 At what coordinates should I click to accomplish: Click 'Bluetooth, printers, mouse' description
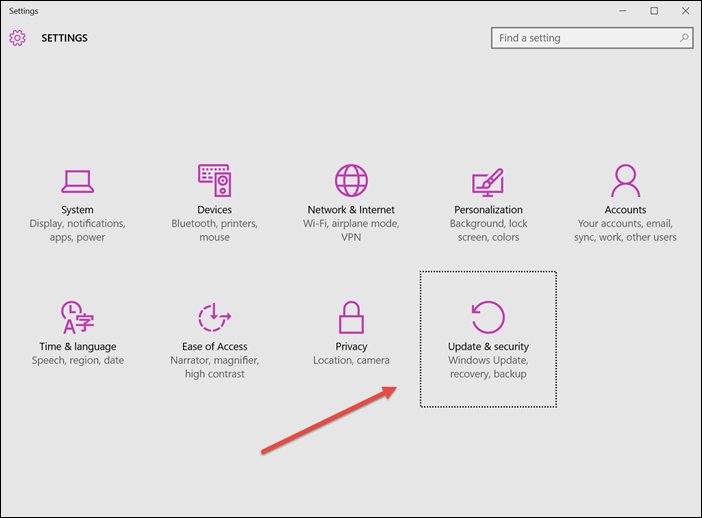click(214, 230)
